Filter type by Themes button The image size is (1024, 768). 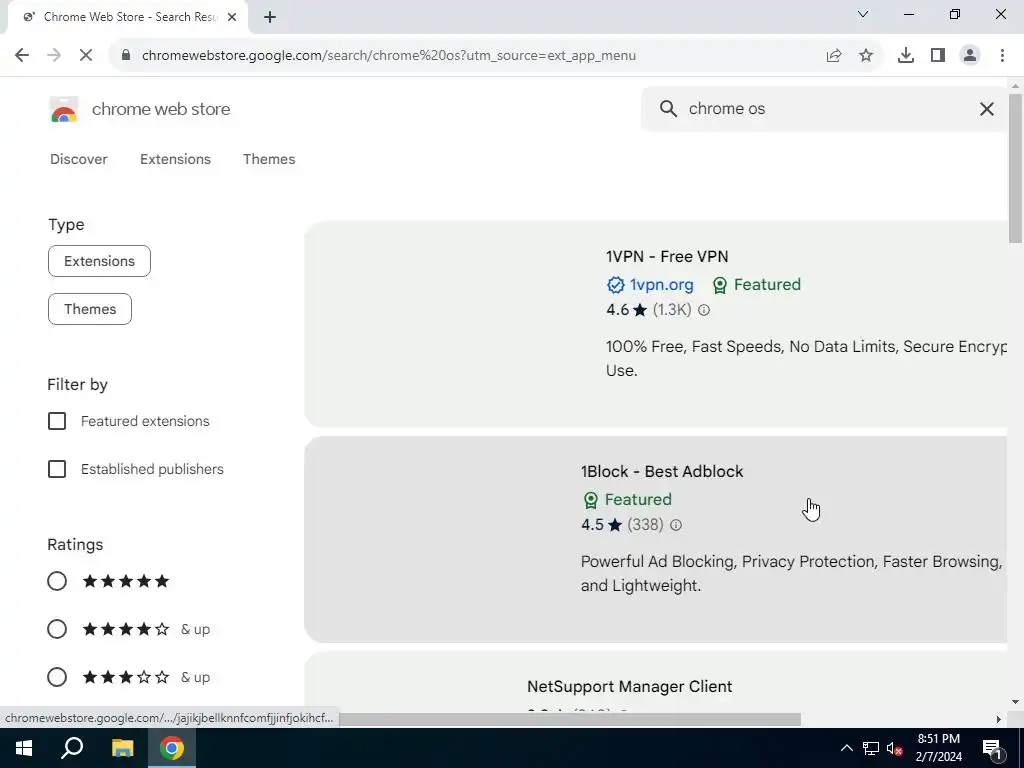coord(89,309)
